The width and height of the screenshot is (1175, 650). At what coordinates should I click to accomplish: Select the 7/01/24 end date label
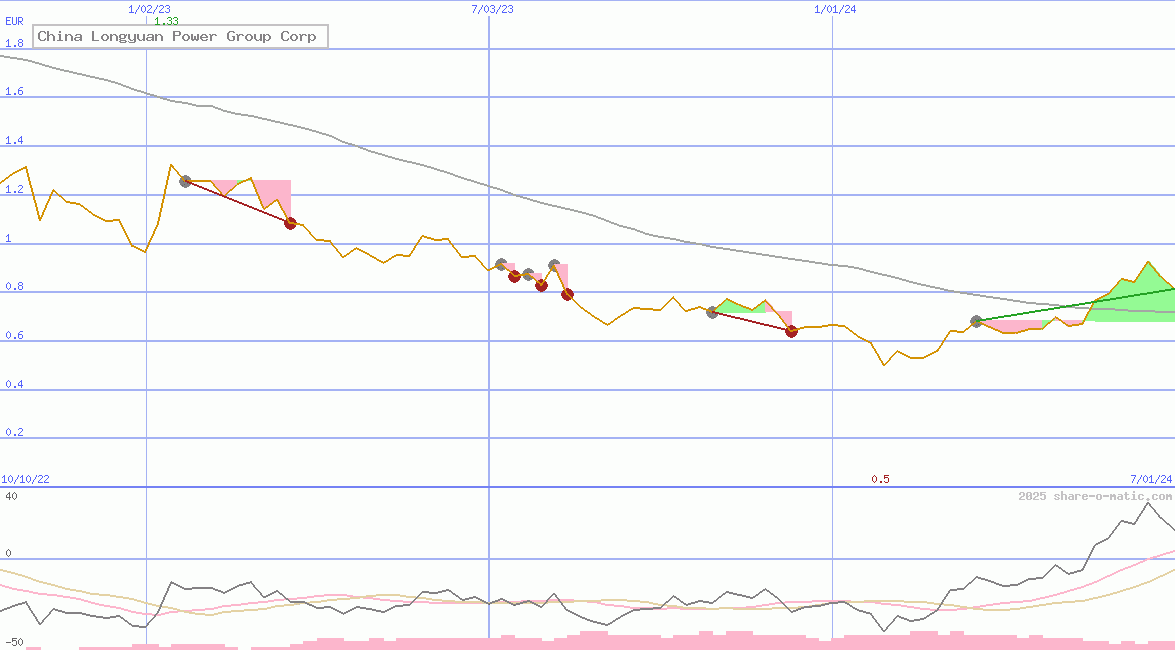[1150, 480]
